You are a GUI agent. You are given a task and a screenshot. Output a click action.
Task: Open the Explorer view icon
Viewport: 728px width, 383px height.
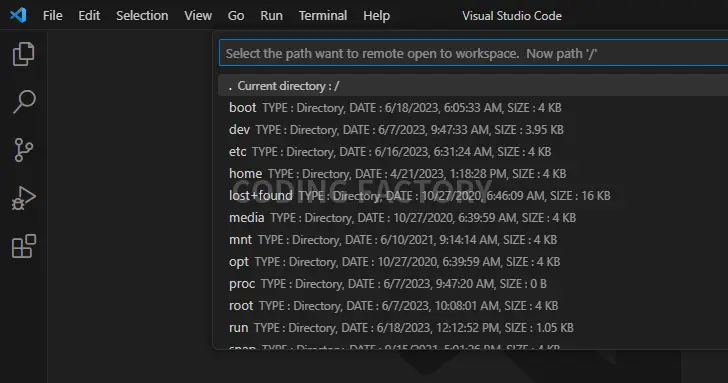[23, 54]
